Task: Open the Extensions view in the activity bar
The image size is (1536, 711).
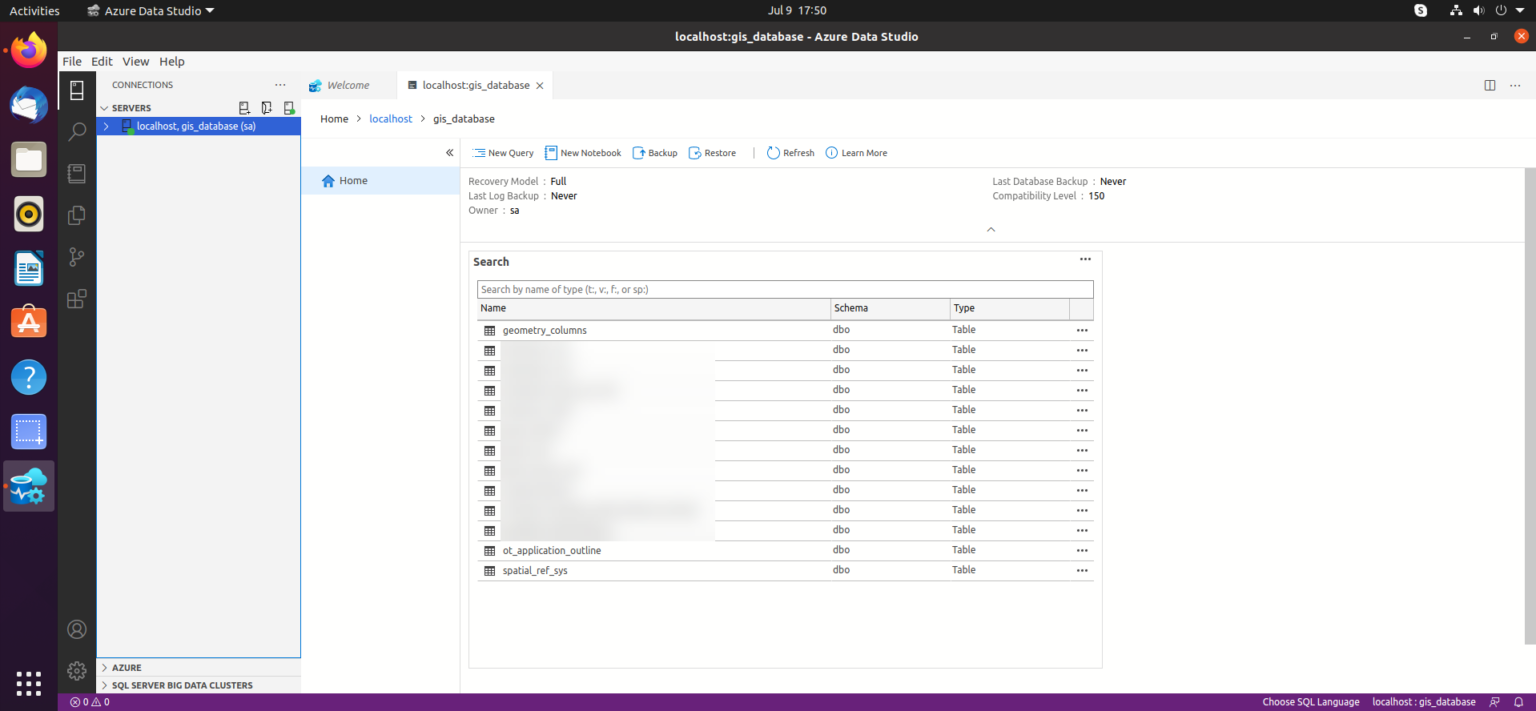Action: 77,298
